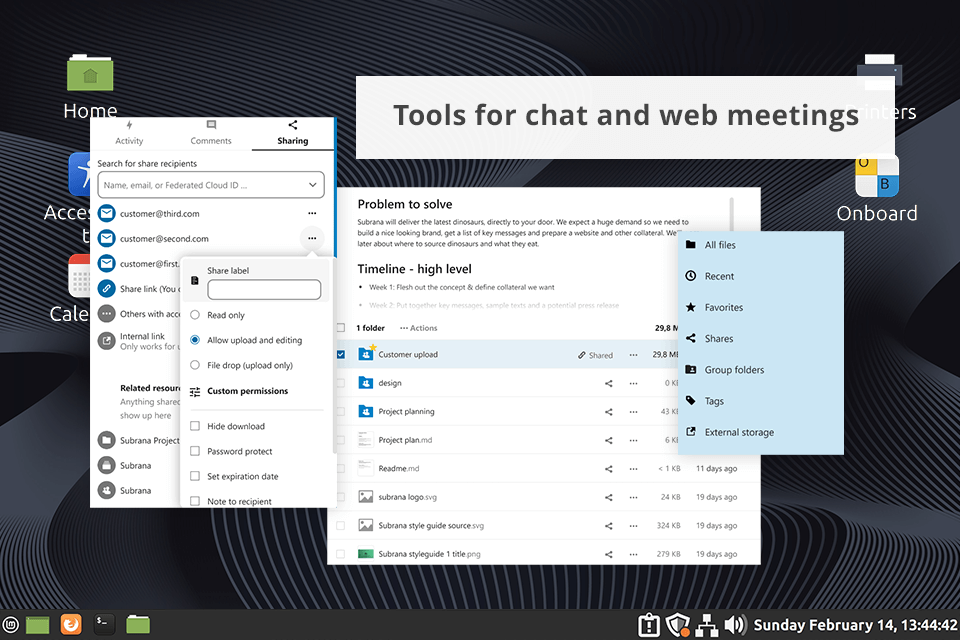This screenshot has width=960, height=640.
Task: Open Group folders in navigation
Action: coord(725,370)
